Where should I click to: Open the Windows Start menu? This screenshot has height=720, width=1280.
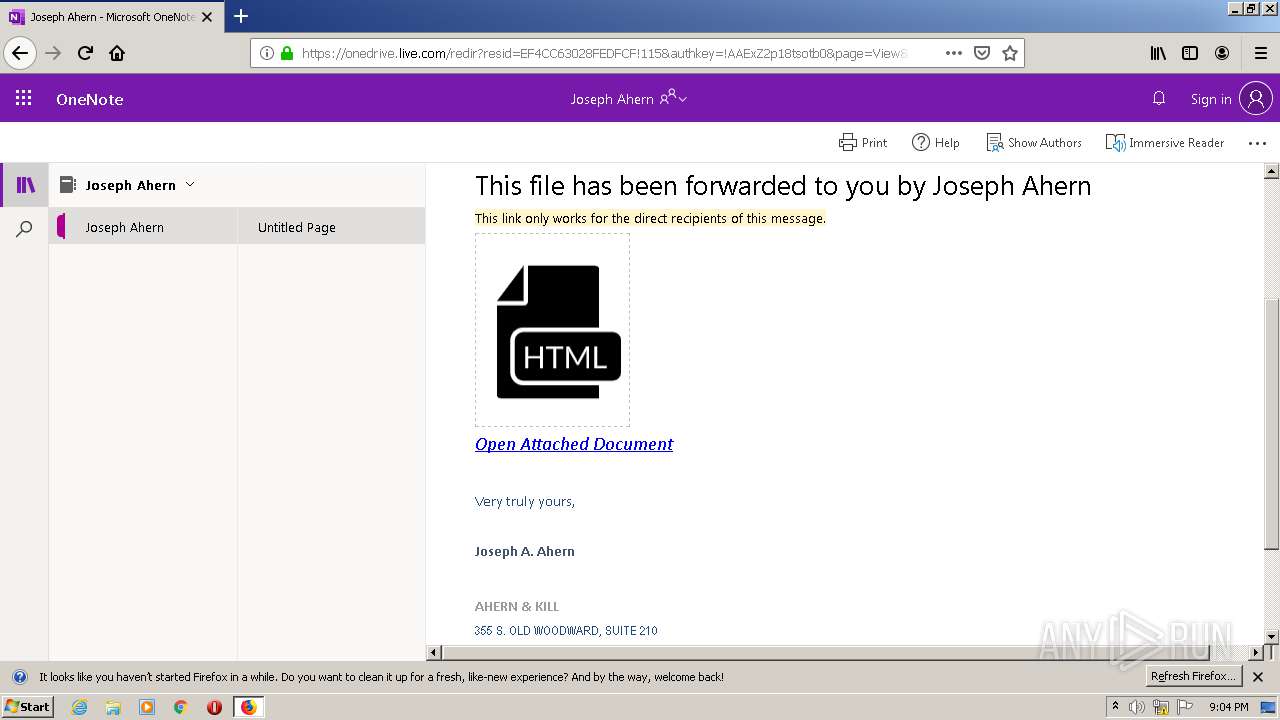click(27, 706)
